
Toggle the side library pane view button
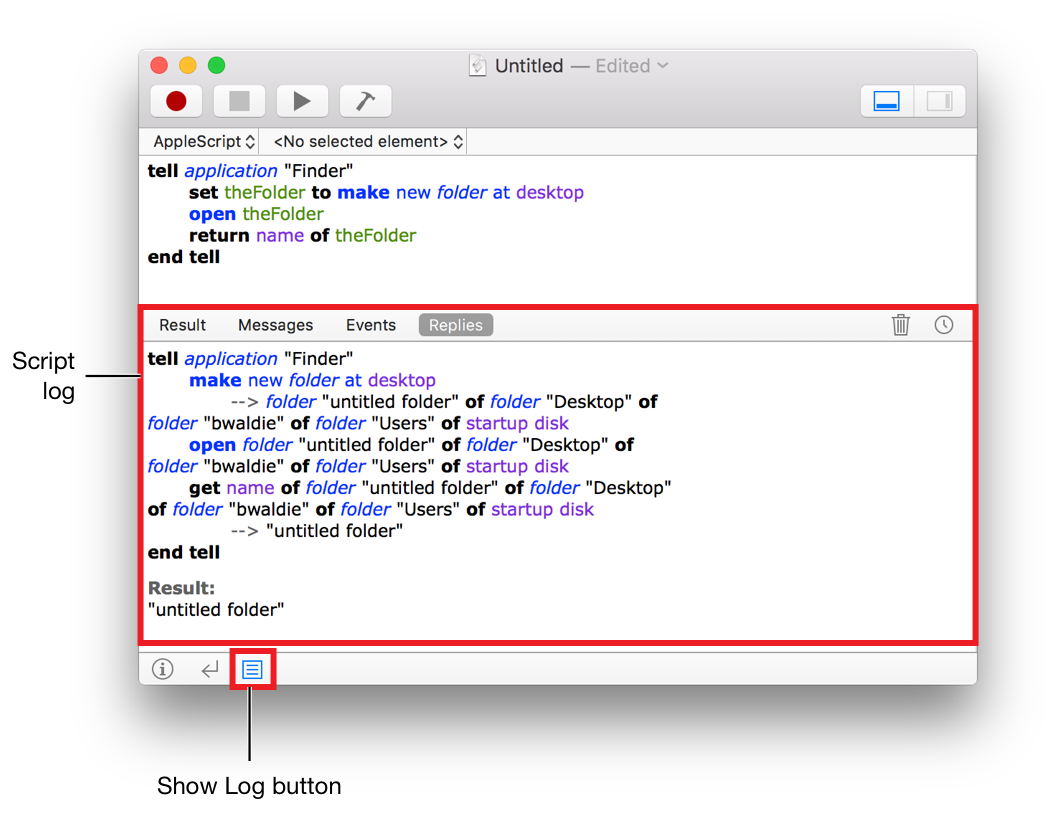(939, 101)
